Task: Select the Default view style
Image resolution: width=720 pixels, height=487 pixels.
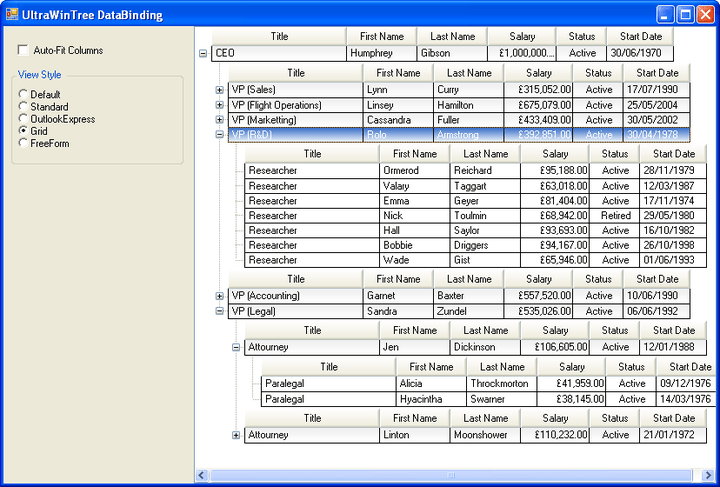Action: click(x=22, y=94)
